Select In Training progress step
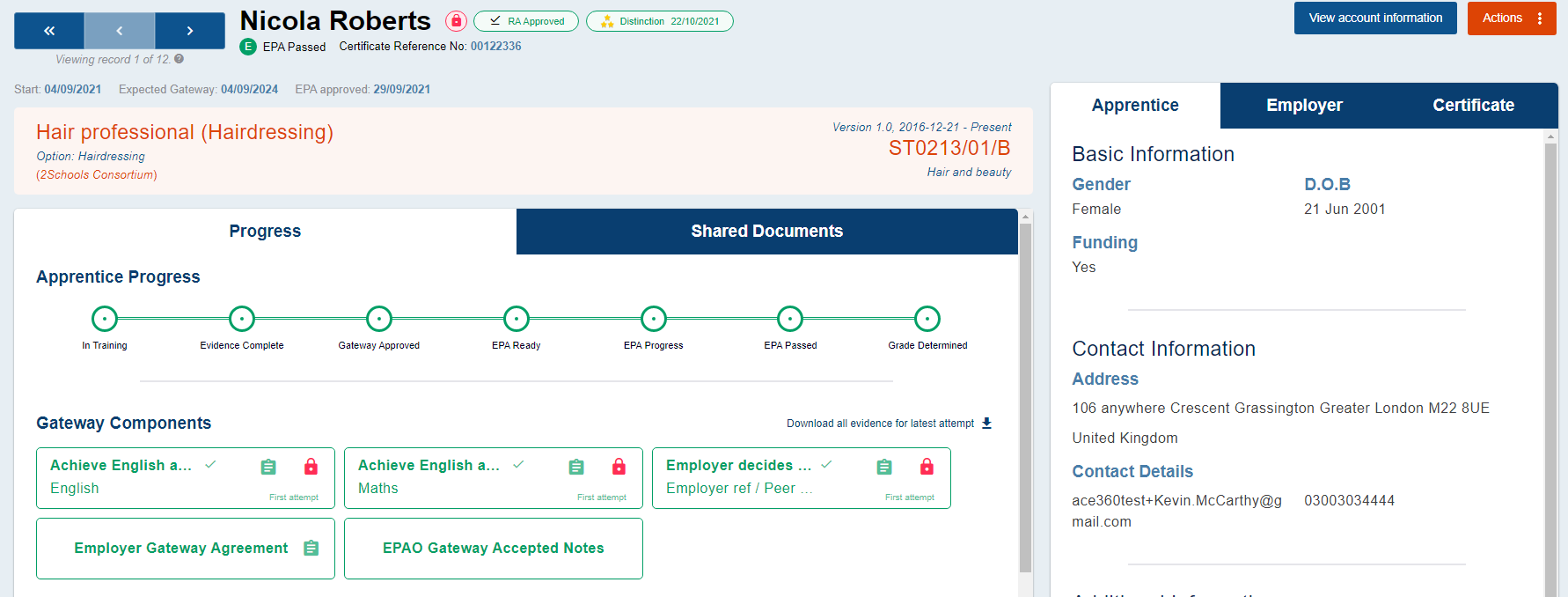Image resolution: width=1568 pixels, height=597 pixels. tap(105, 319)
